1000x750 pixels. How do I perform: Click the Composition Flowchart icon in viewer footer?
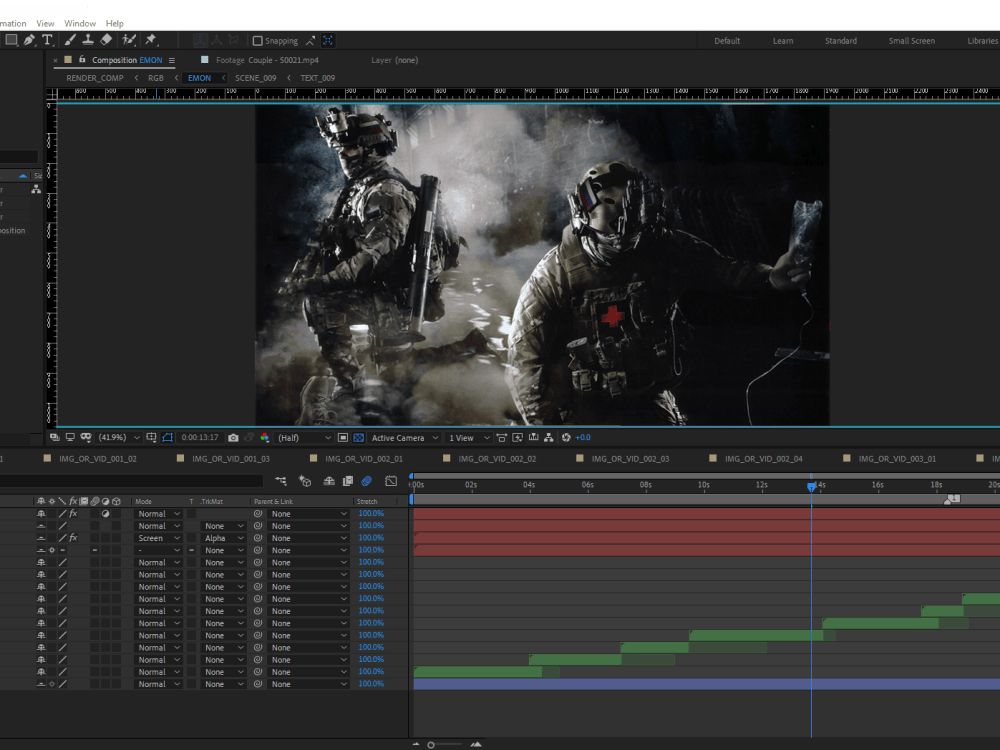click(x=548, y=438)
